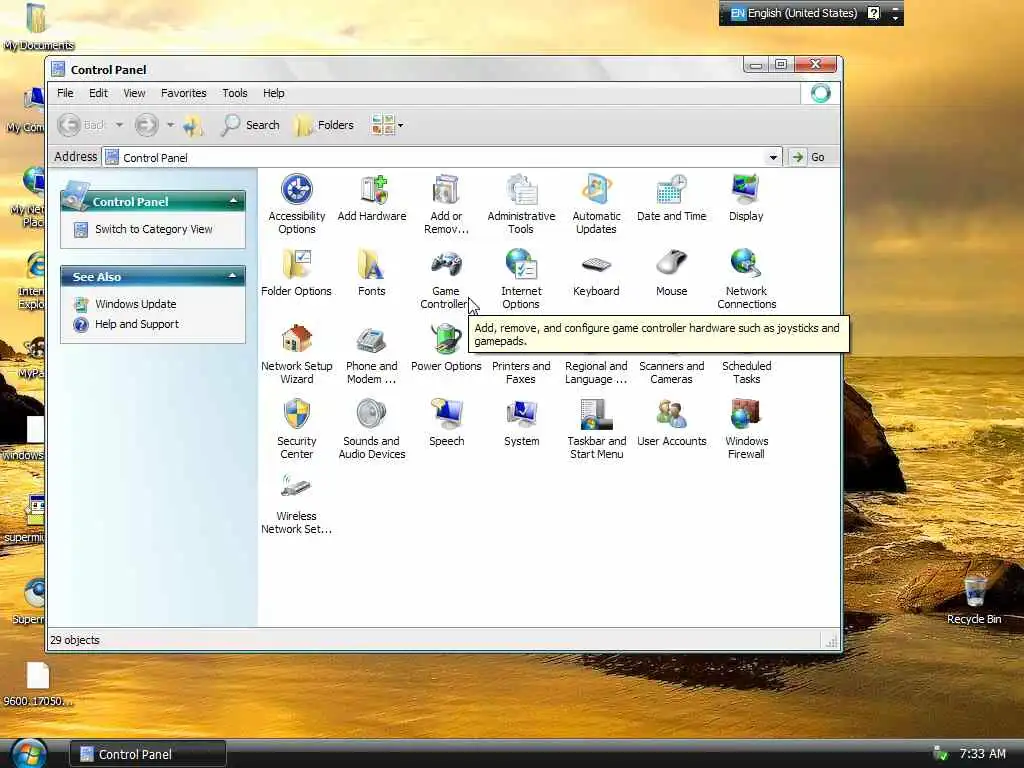This screenshot has width=1024, height=768.
Task: Open the Tools menu
Action: click(234, 93)
